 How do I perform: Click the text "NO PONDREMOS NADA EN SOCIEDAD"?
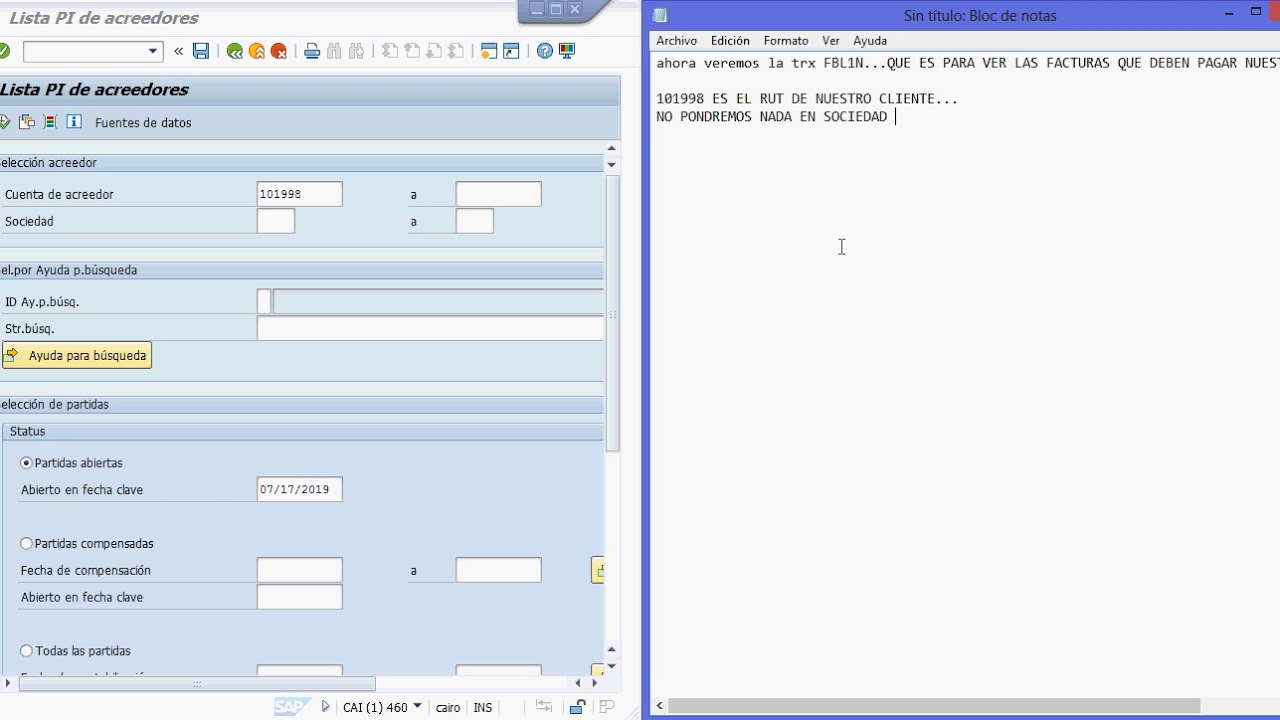point(771,117)
